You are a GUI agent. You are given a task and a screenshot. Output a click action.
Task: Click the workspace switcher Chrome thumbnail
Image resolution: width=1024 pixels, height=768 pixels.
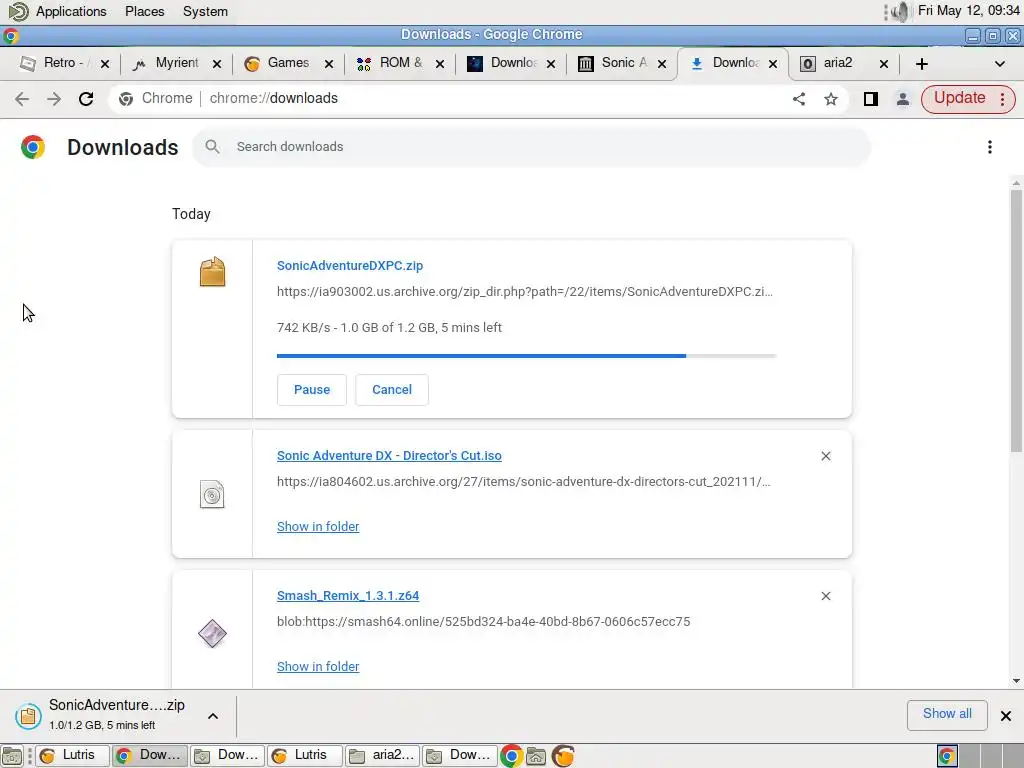click(947, 756)
